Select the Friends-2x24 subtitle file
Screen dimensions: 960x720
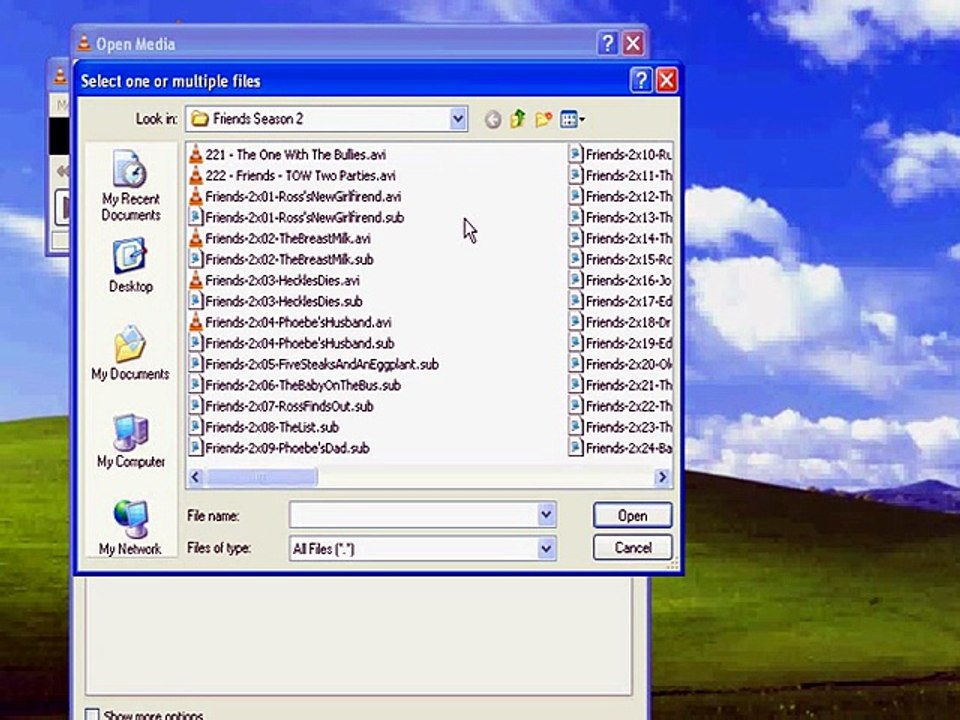[x=620, y=448]
